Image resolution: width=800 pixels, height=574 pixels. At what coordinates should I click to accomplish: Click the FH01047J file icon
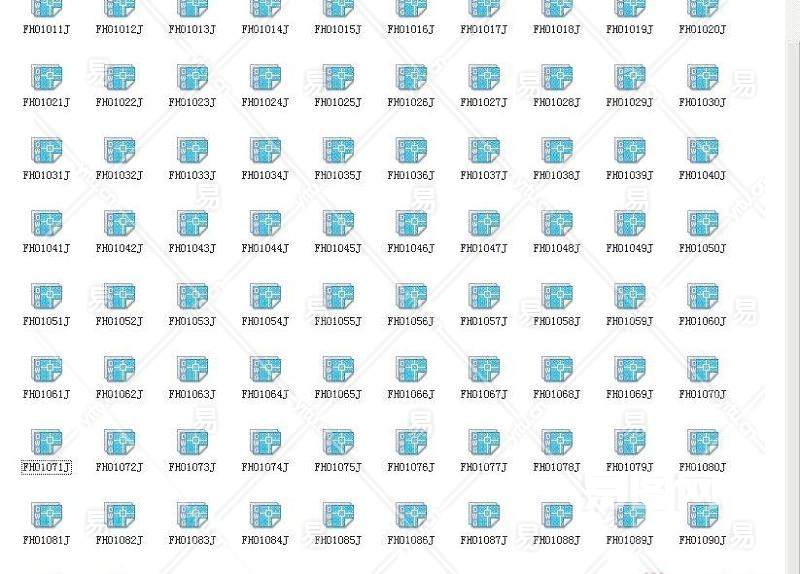[484, 223]
